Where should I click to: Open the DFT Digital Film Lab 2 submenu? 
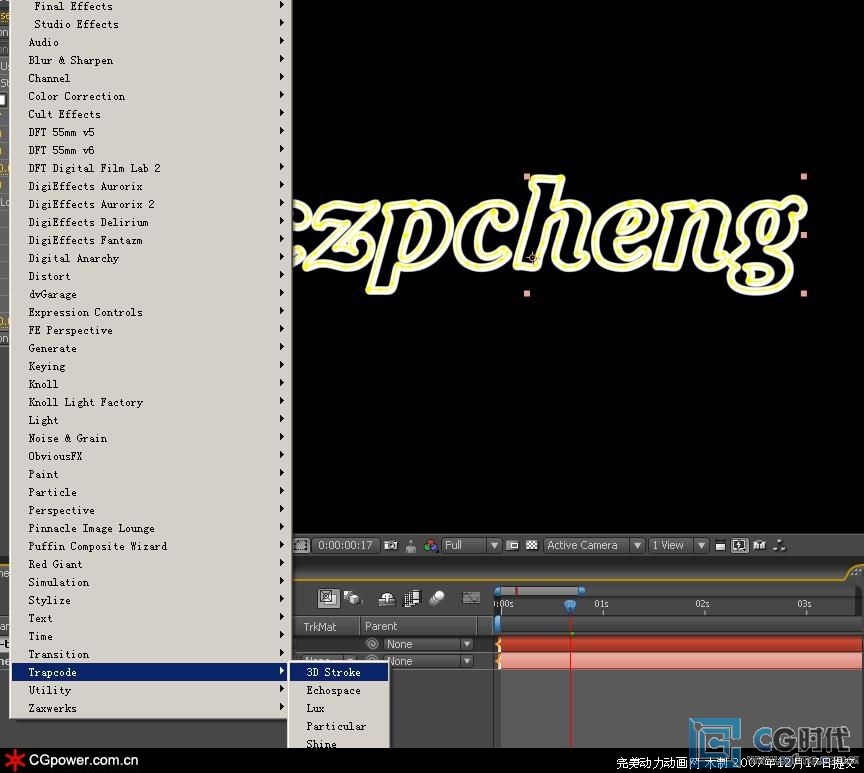(x=150, y=168)
